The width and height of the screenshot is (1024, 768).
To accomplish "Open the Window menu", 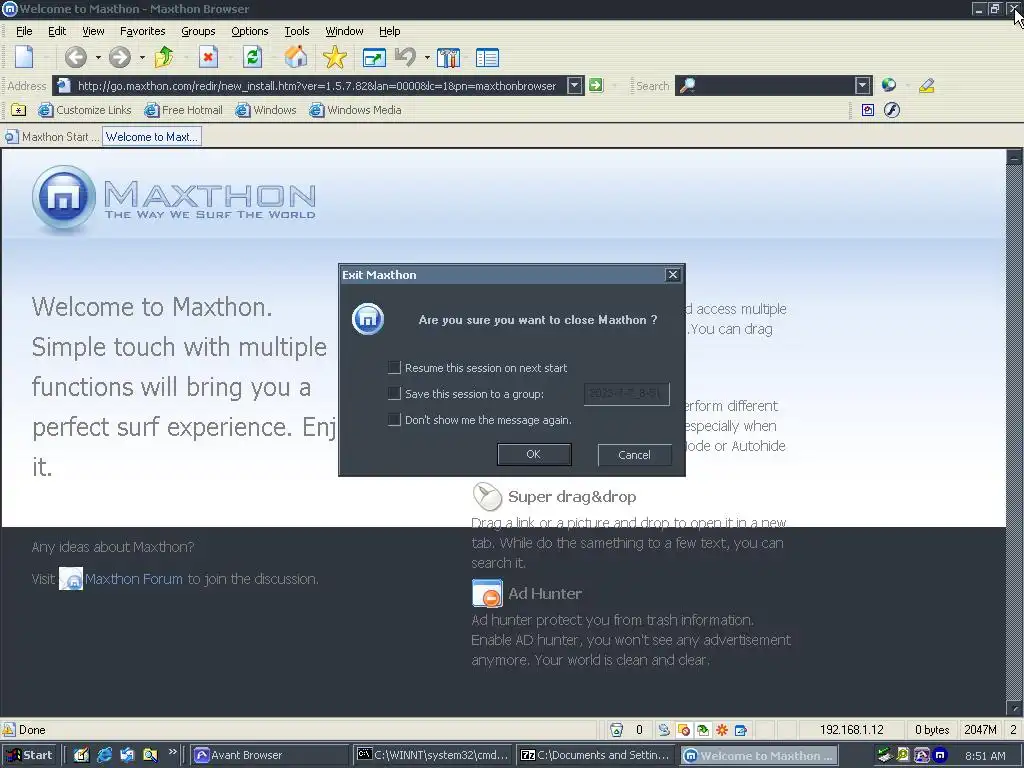I will (344, 31).
